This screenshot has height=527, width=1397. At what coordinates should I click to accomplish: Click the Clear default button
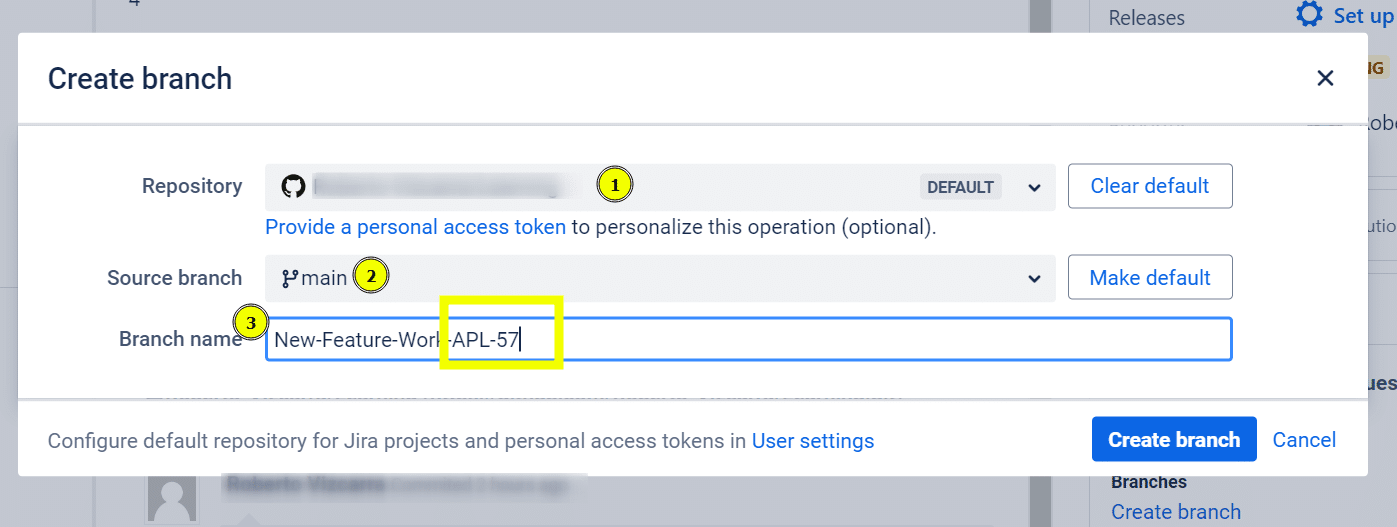point(1150,186)
